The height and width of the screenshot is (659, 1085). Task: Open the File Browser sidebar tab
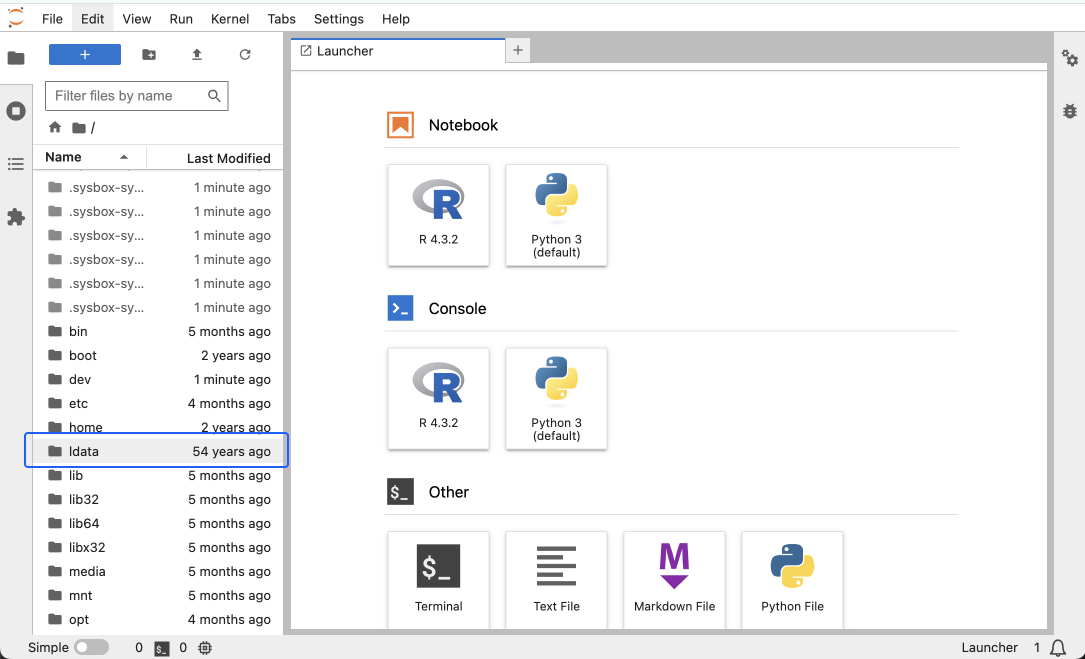click(16, 58)
